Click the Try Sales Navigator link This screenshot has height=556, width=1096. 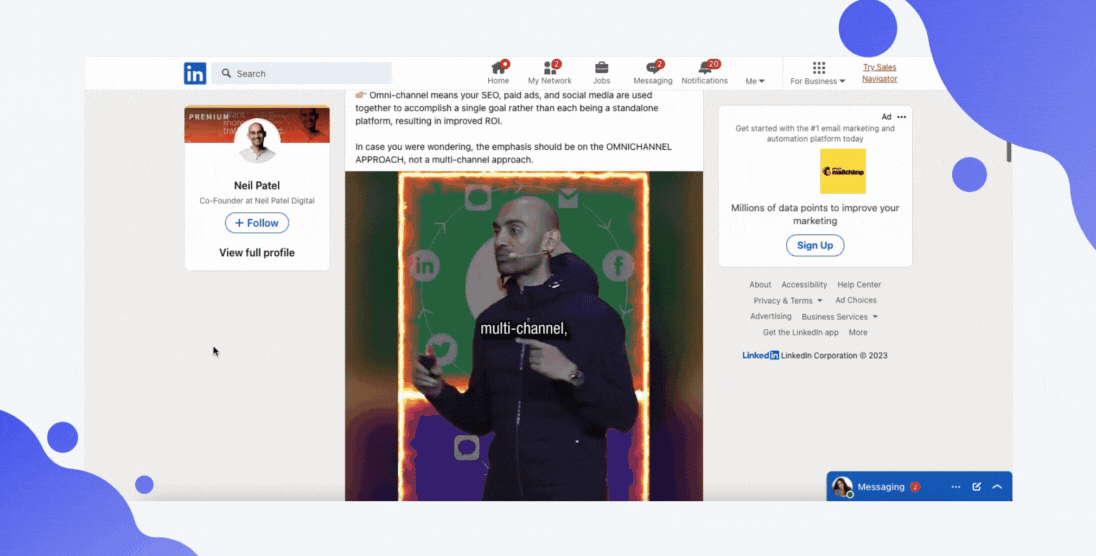879,73
